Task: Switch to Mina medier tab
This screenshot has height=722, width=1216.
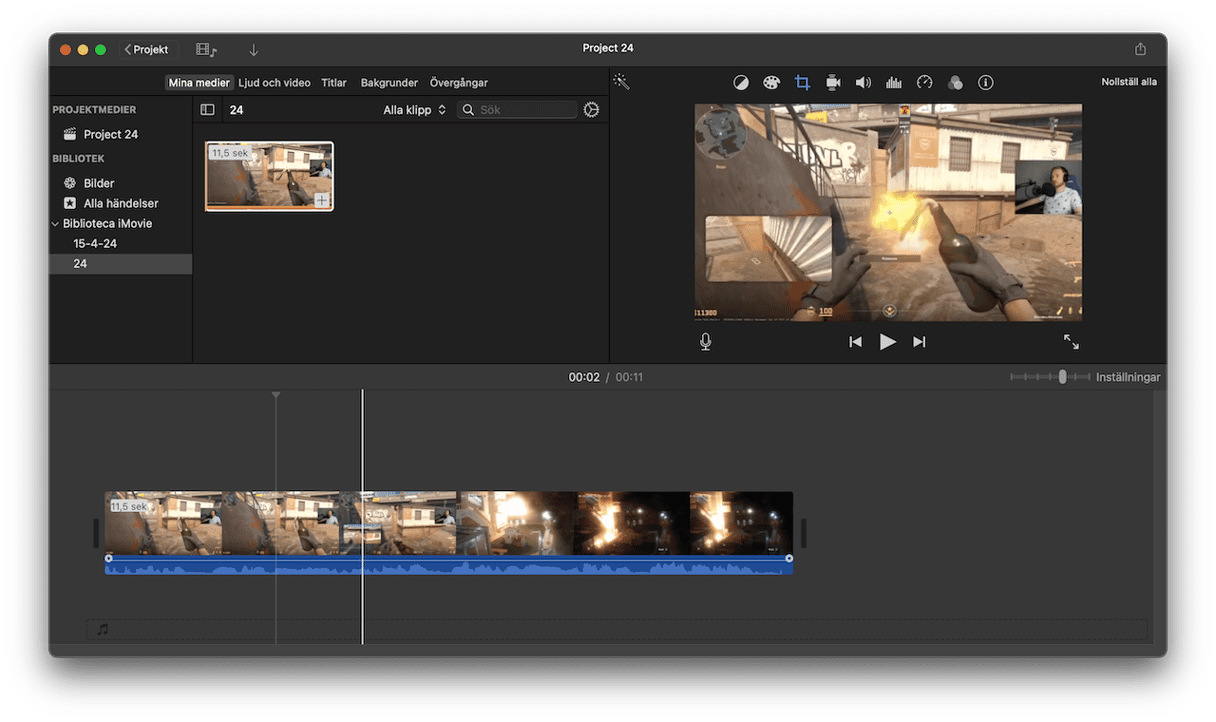Action: click(x=199, y=83)
